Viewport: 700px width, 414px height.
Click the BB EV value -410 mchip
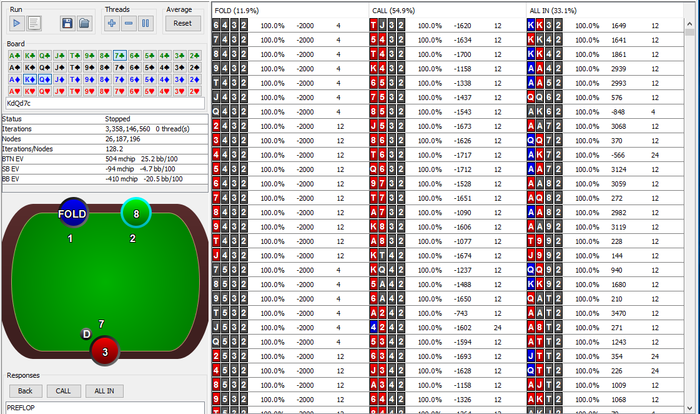[x=121, y=179]
